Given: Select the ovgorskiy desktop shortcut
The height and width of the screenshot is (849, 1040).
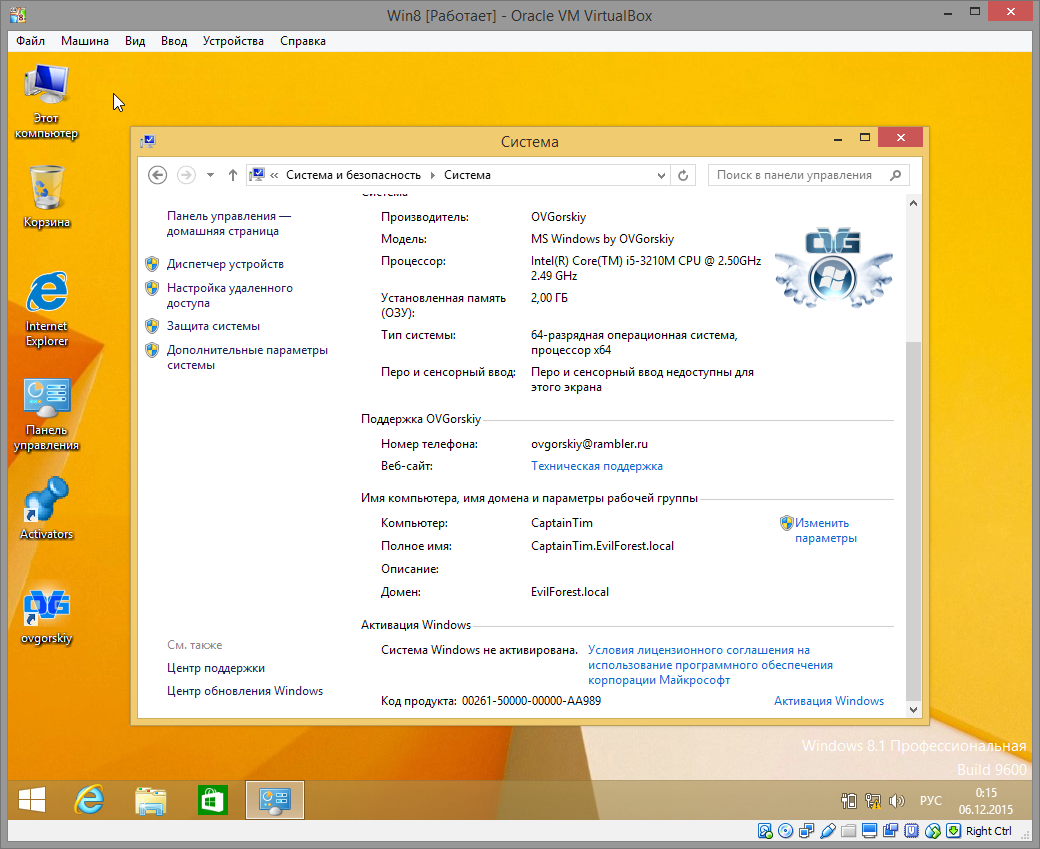Looking at the screenshot, I should 46,616.
